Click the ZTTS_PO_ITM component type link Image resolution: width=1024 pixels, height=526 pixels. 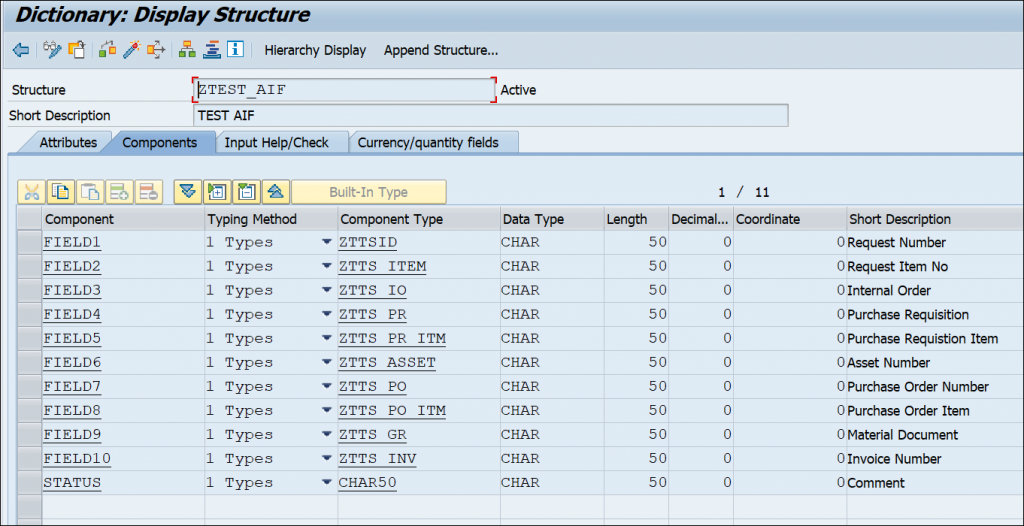392,411
